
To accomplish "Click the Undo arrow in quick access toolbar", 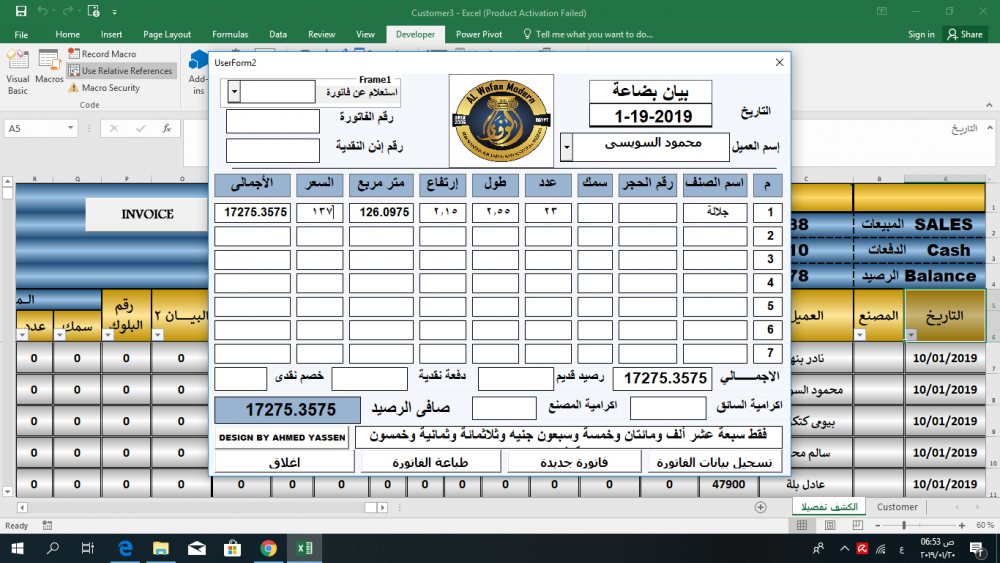I will coord(42,11).
